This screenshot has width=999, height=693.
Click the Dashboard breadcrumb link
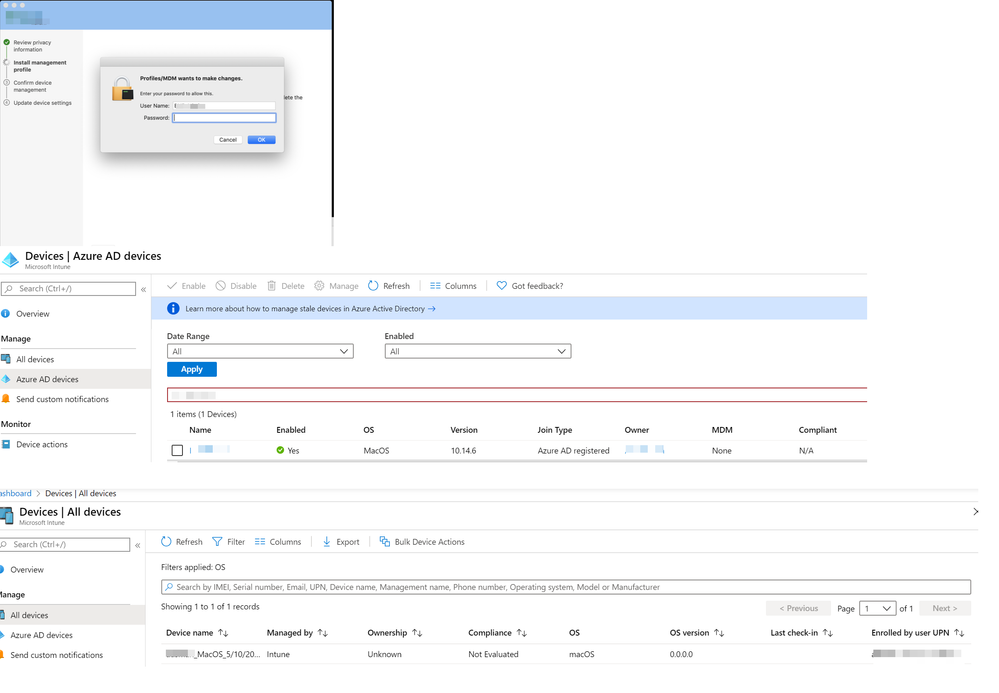click(15, 494)
